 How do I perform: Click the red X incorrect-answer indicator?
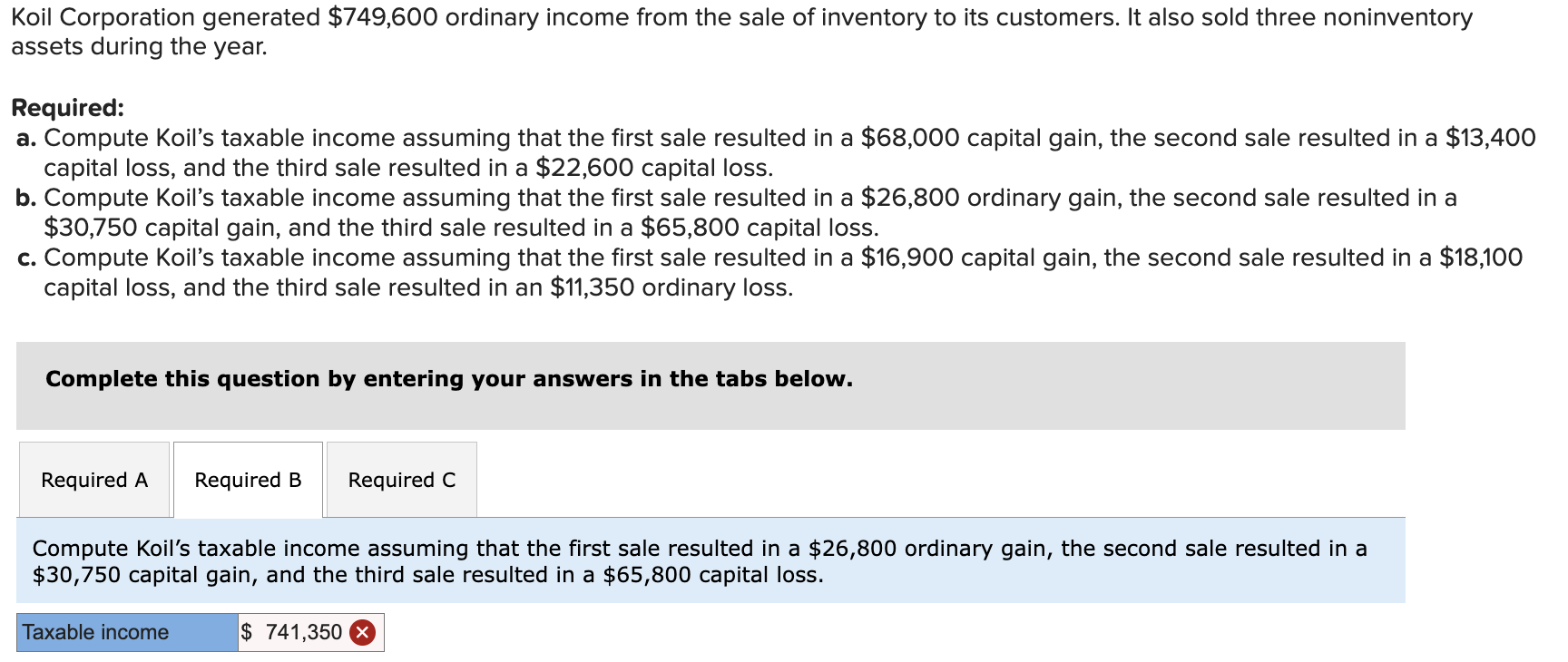[x=361, y=632]
